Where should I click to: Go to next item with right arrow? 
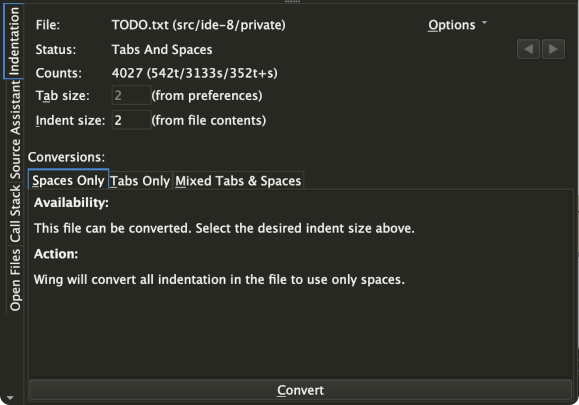click(x=553, y=49)
